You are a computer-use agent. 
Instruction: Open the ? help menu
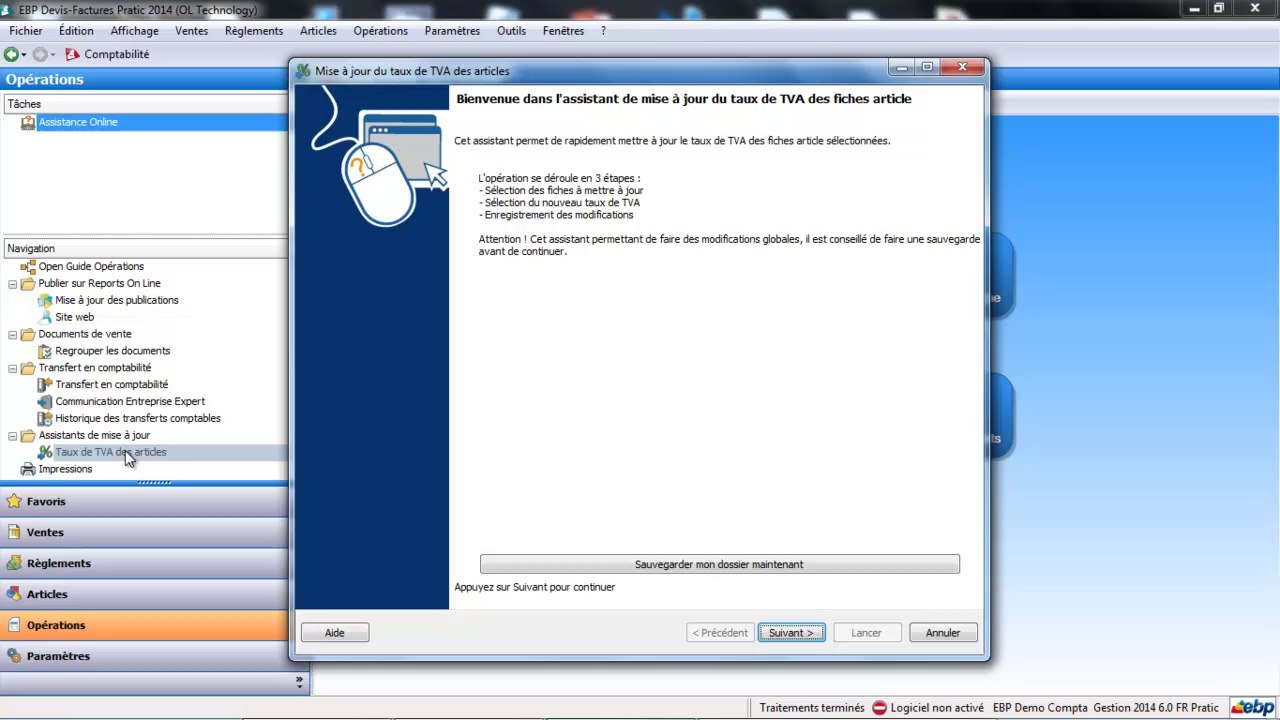tap(603, 31)
